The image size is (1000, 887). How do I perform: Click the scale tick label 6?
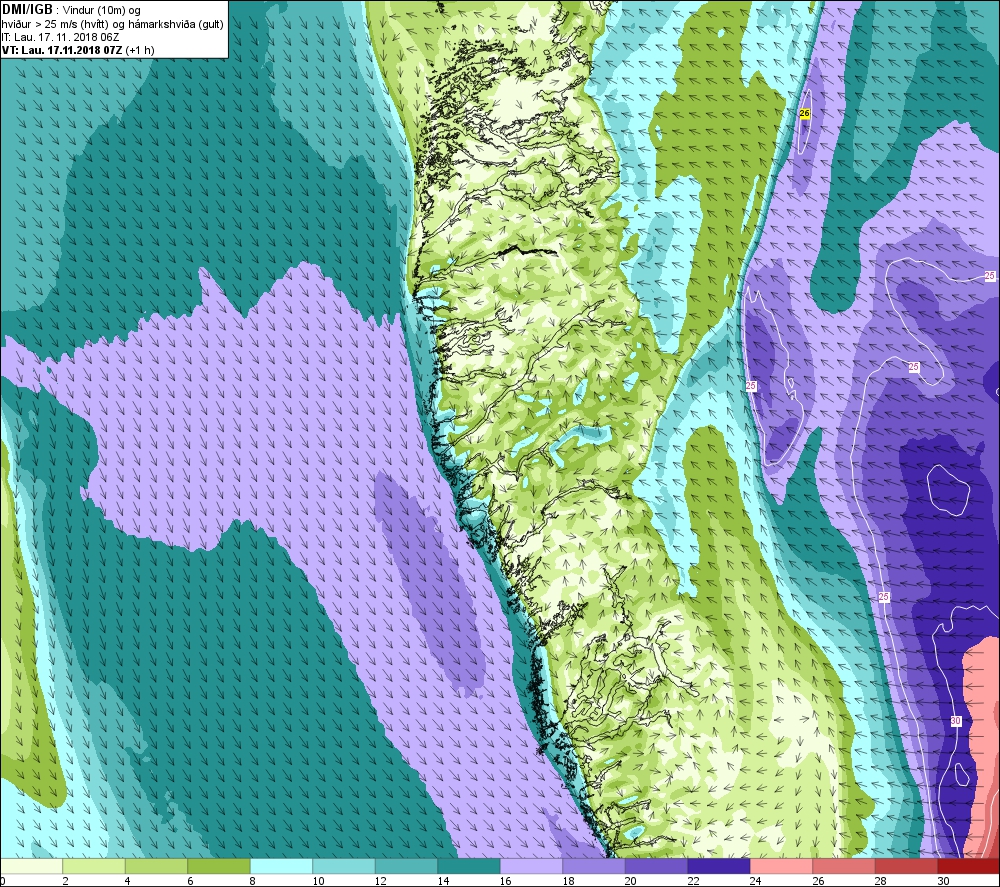click(x=190, y=881)
